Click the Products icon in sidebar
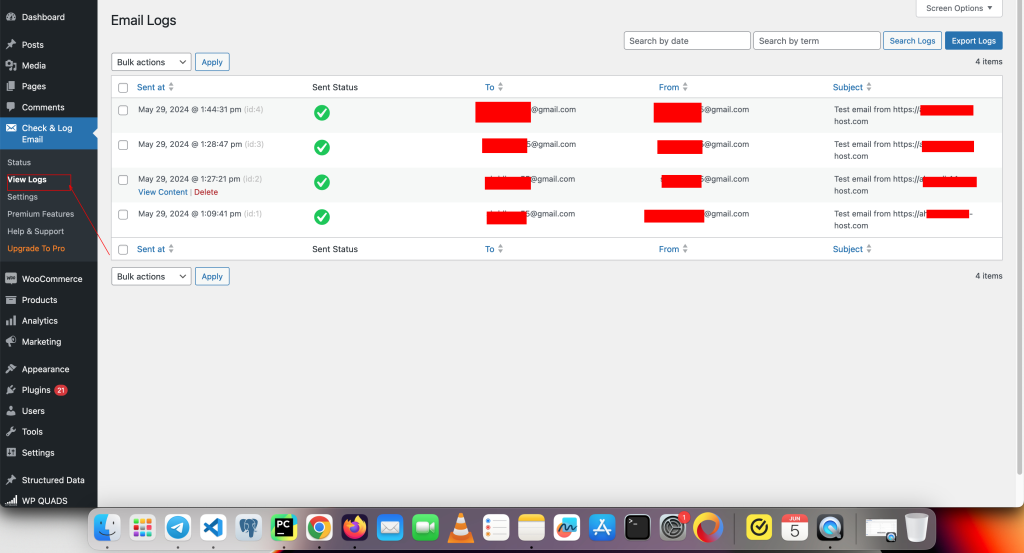This screenshot has width=1024, height=553. click(11, 300)
